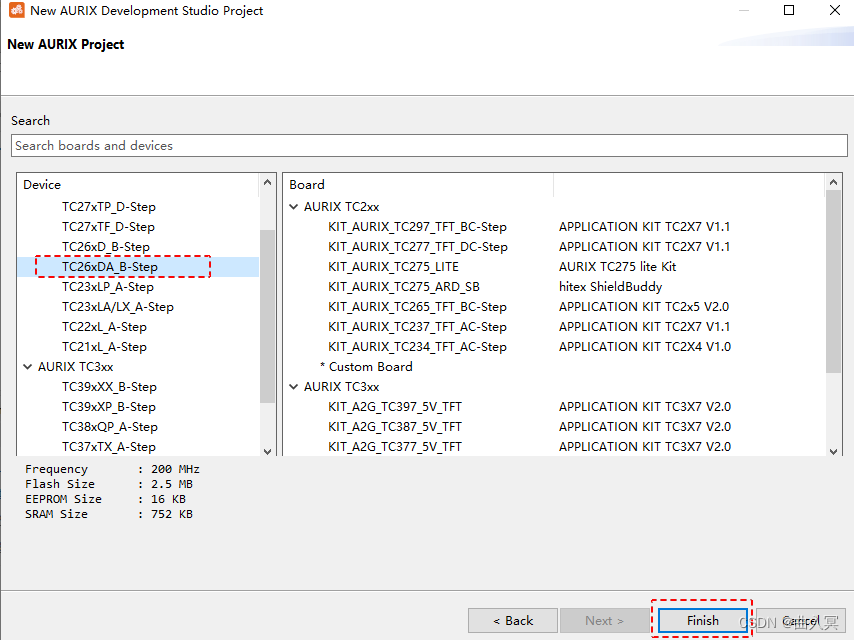The image size is (854, 640).
Task: Select TC39xXX_B-Step device
Action: click(x=109, y=387)
